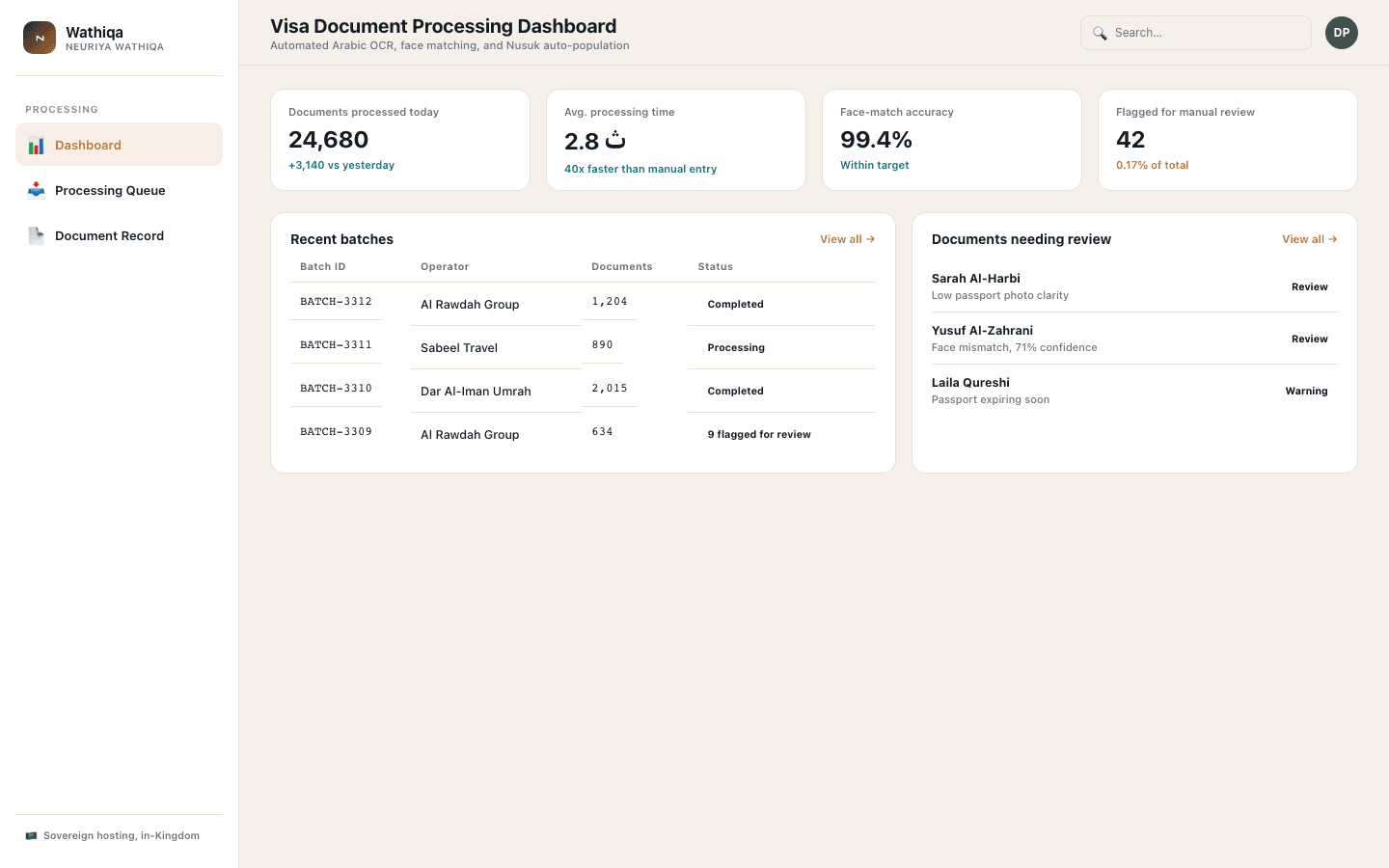Click the Flagged for manual review card
This screenshot has height=868, width=1389.
1228,140
